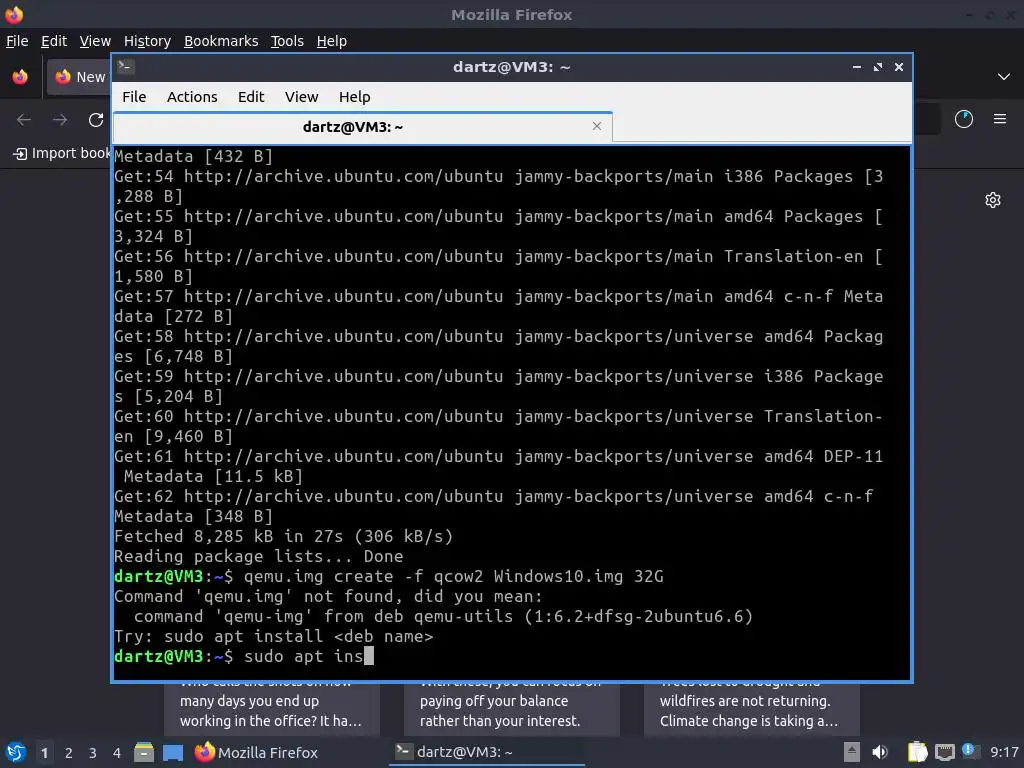Click show desktop icon in panel
This screenshot has width=1024, height=768.
coord(172,753)
